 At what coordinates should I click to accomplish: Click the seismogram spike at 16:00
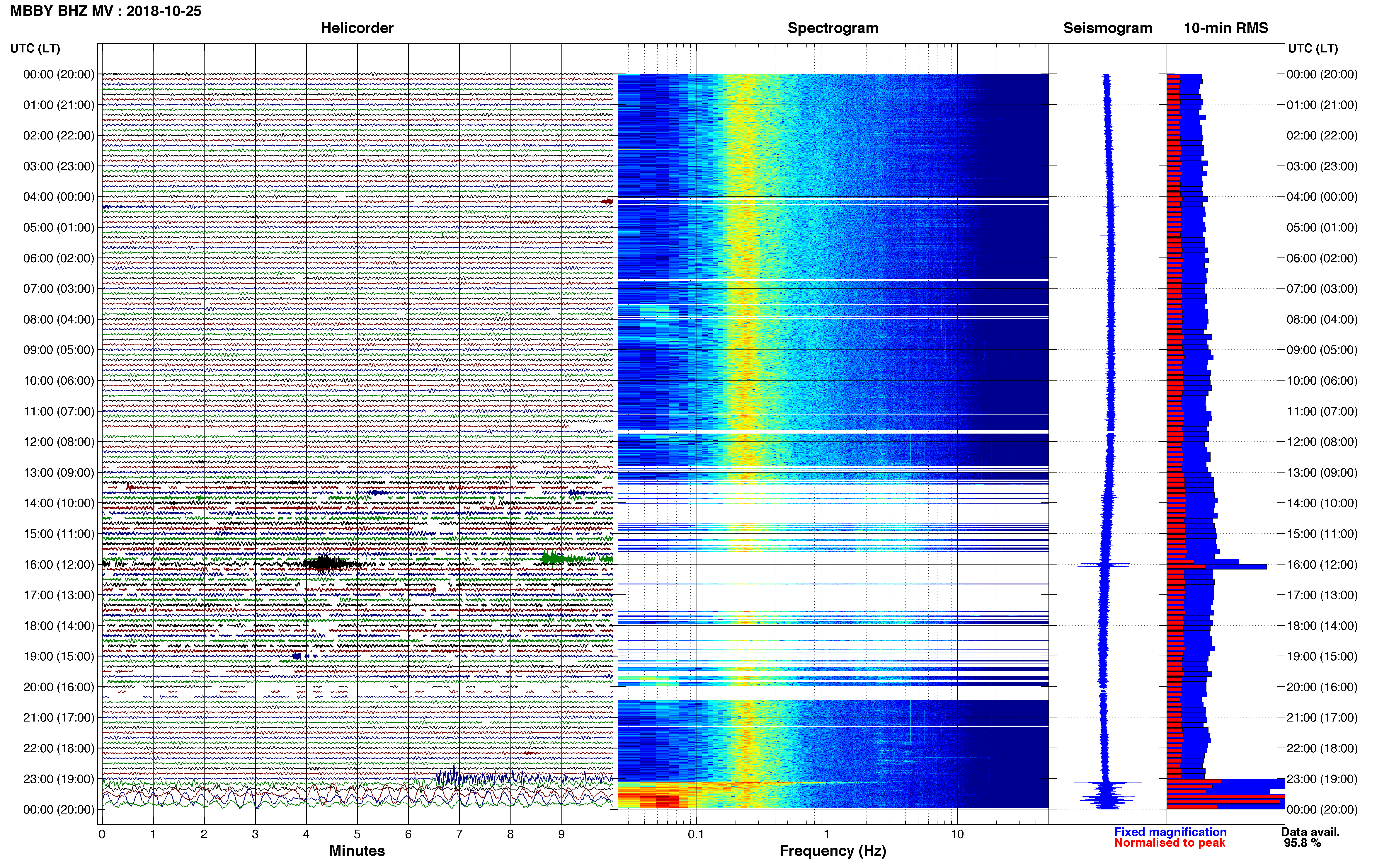click(1104, 565)
